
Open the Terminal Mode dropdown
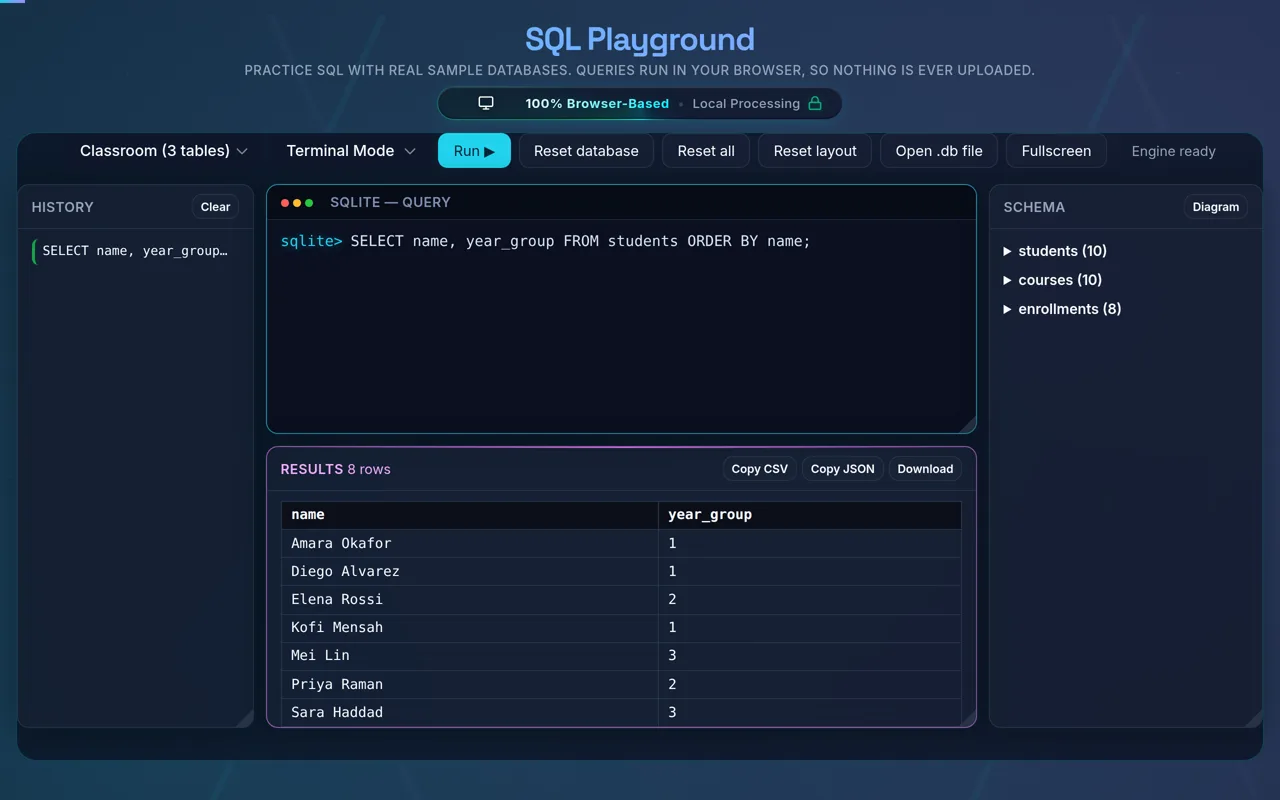click(x=351, y=151)
